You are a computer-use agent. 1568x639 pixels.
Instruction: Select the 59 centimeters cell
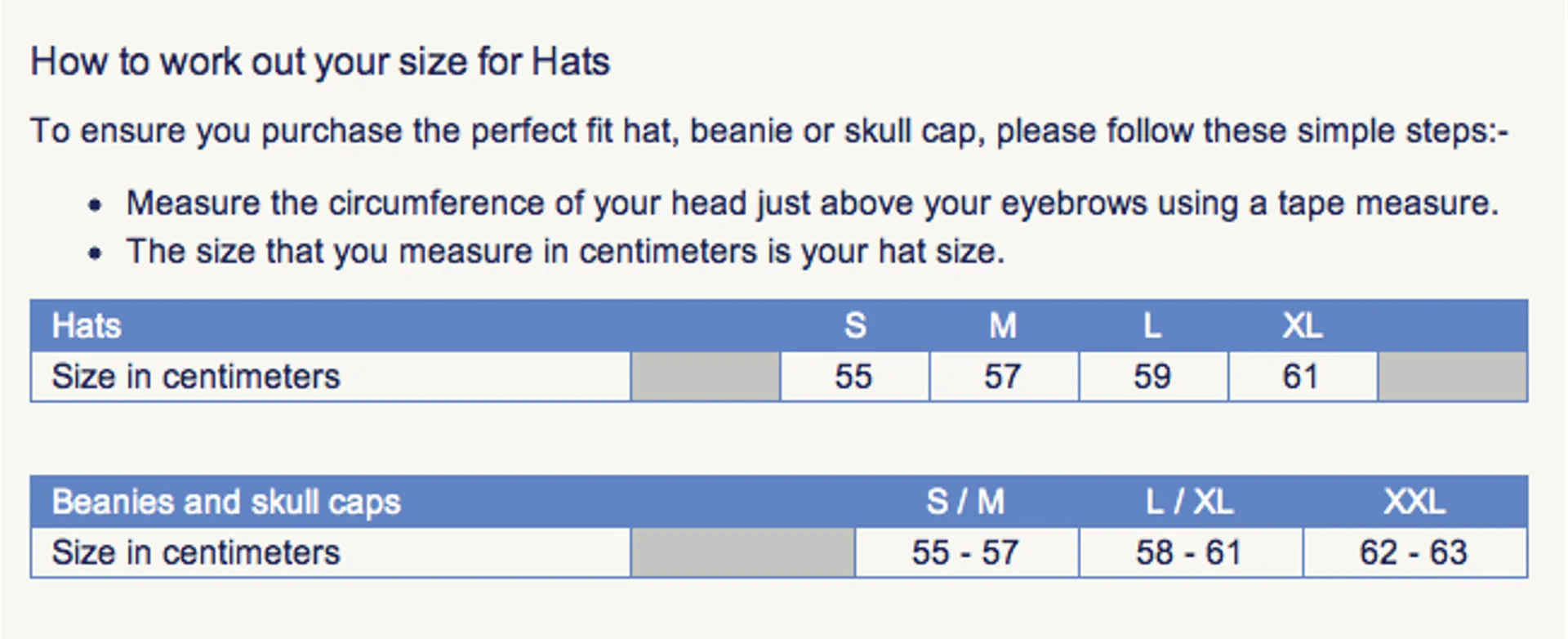click(x=1153, y=377)
